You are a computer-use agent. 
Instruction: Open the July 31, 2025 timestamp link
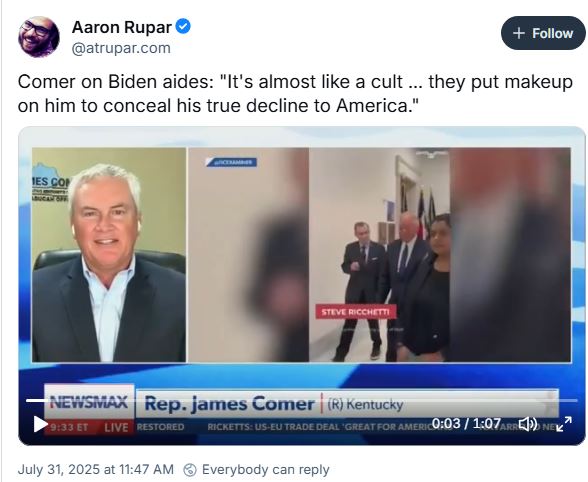[96, 469]
